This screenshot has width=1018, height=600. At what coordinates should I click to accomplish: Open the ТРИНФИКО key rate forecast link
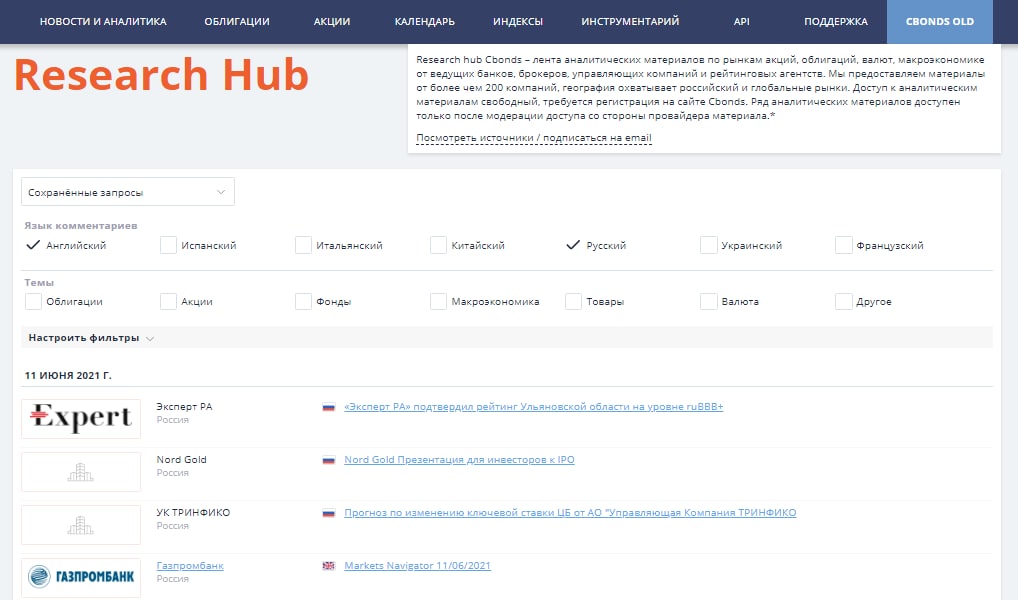coord(570,512)
